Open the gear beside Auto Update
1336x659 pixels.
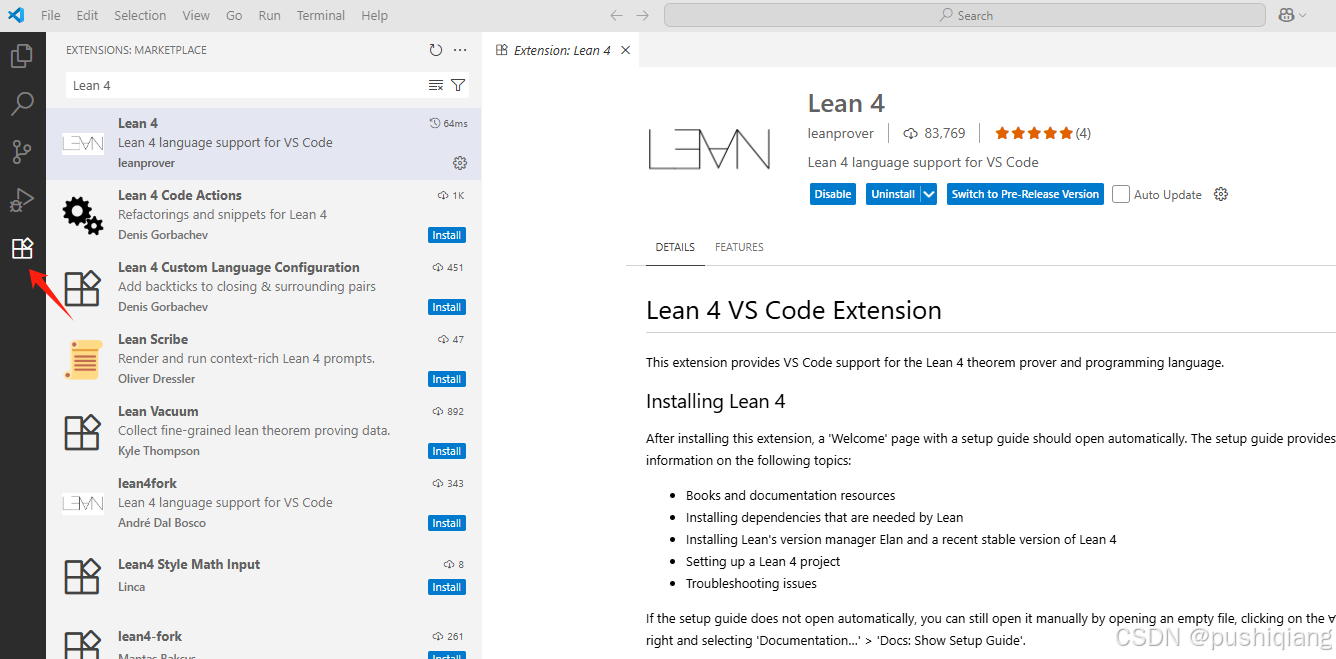1220,194
